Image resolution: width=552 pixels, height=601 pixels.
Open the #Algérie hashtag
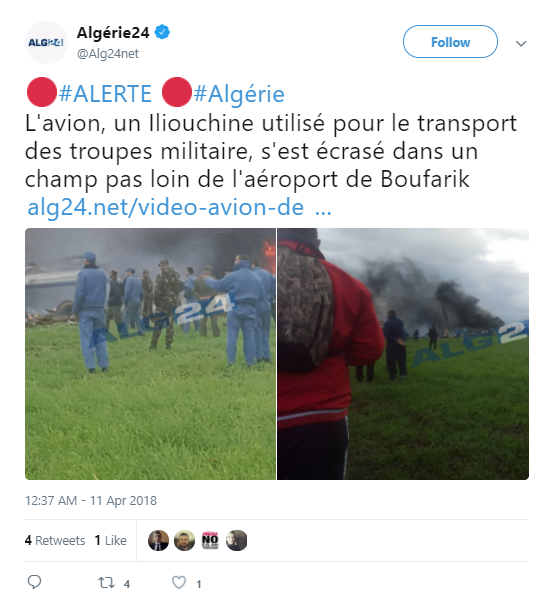pyautogui.click(x=239, y=94)
